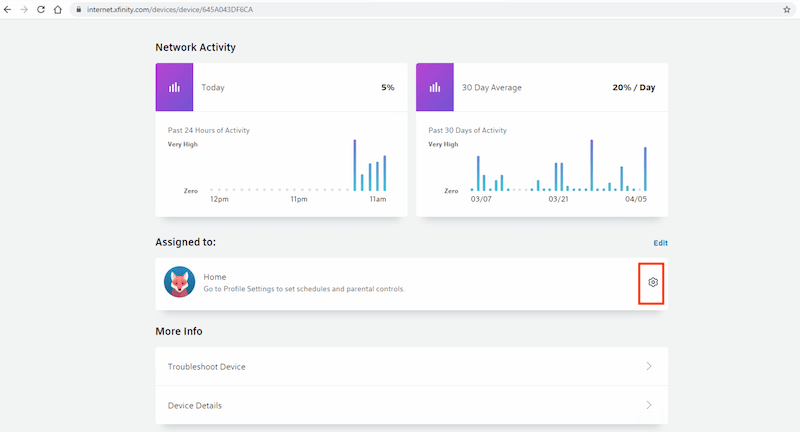This screenshot has height=432, width=800.
Task: Open the Device Details row
Action: coord(412,405)
